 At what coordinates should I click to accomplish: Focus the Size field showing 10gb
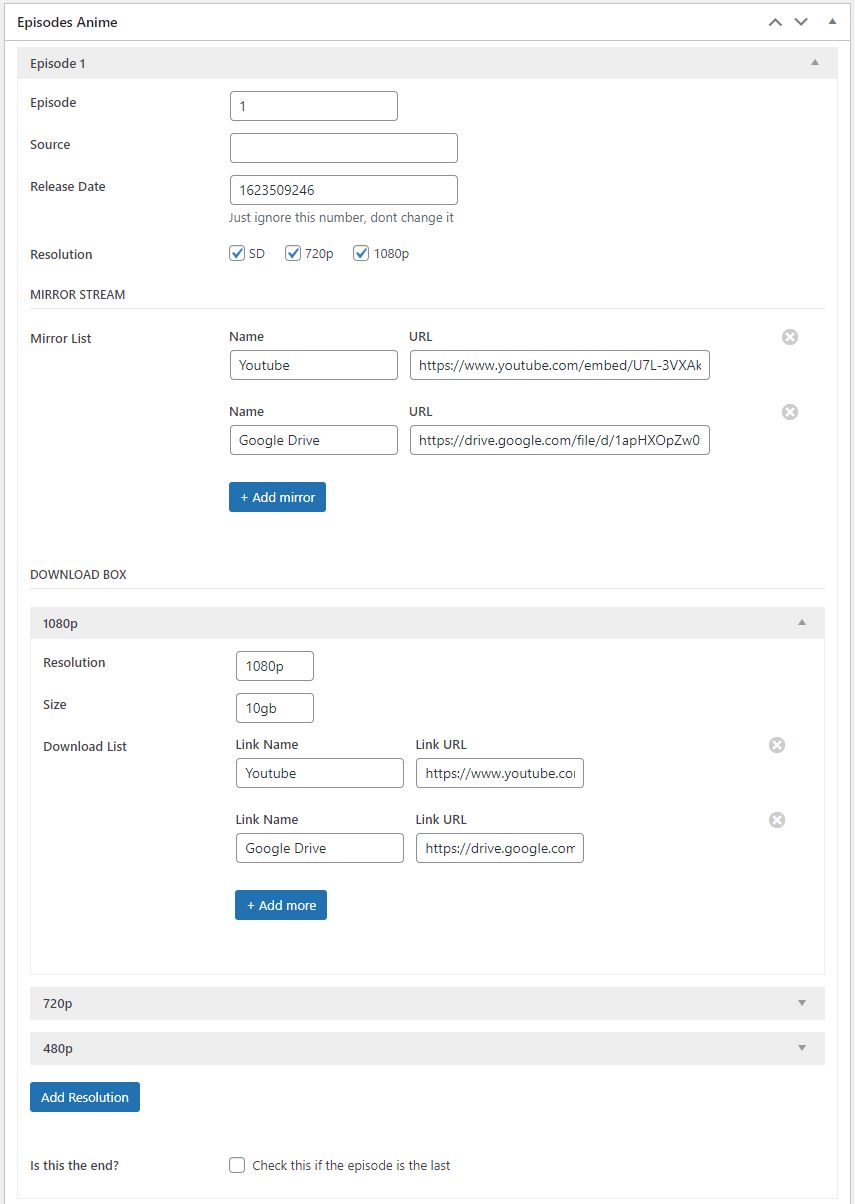click(x=274, y=708)
